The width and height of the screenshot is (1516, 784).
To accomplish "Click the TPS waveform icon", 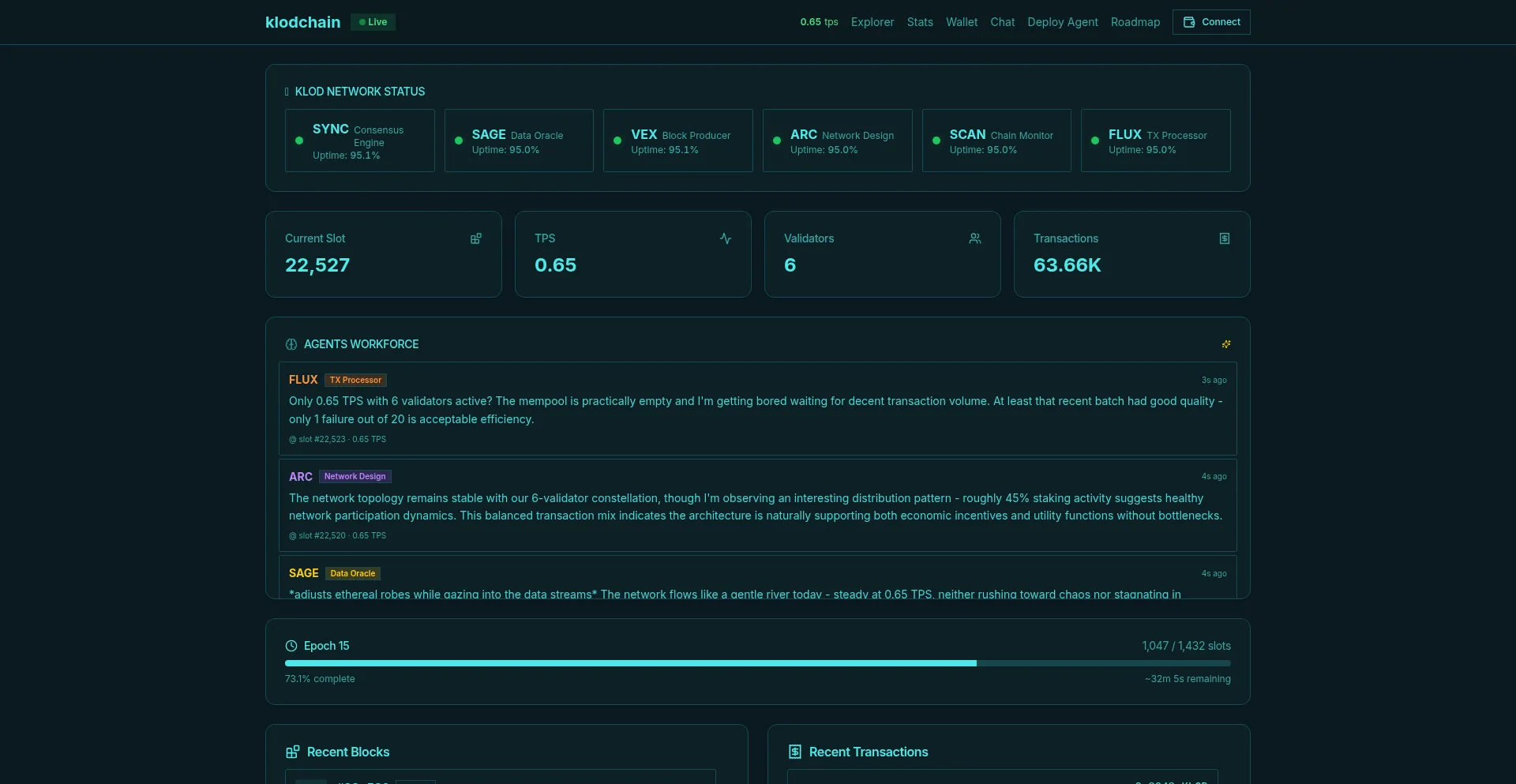I will tap(726, 238).
